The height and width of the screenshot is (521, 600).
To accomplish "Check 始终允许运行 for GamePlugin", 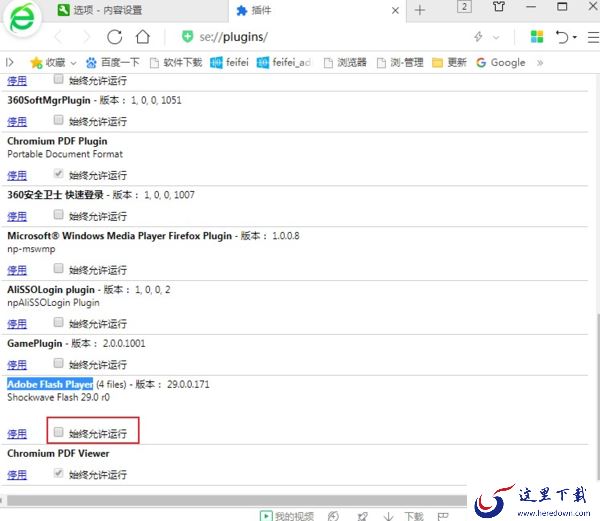I will pos(58,363).
